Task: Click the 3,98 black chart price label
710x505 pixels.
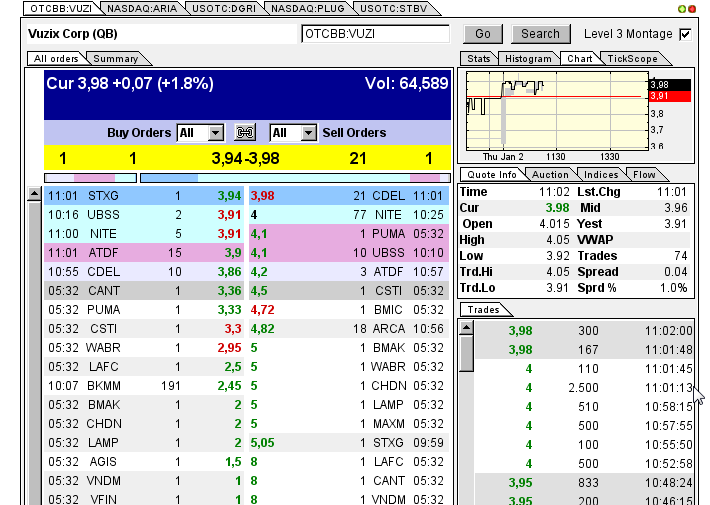Action: 670,85
